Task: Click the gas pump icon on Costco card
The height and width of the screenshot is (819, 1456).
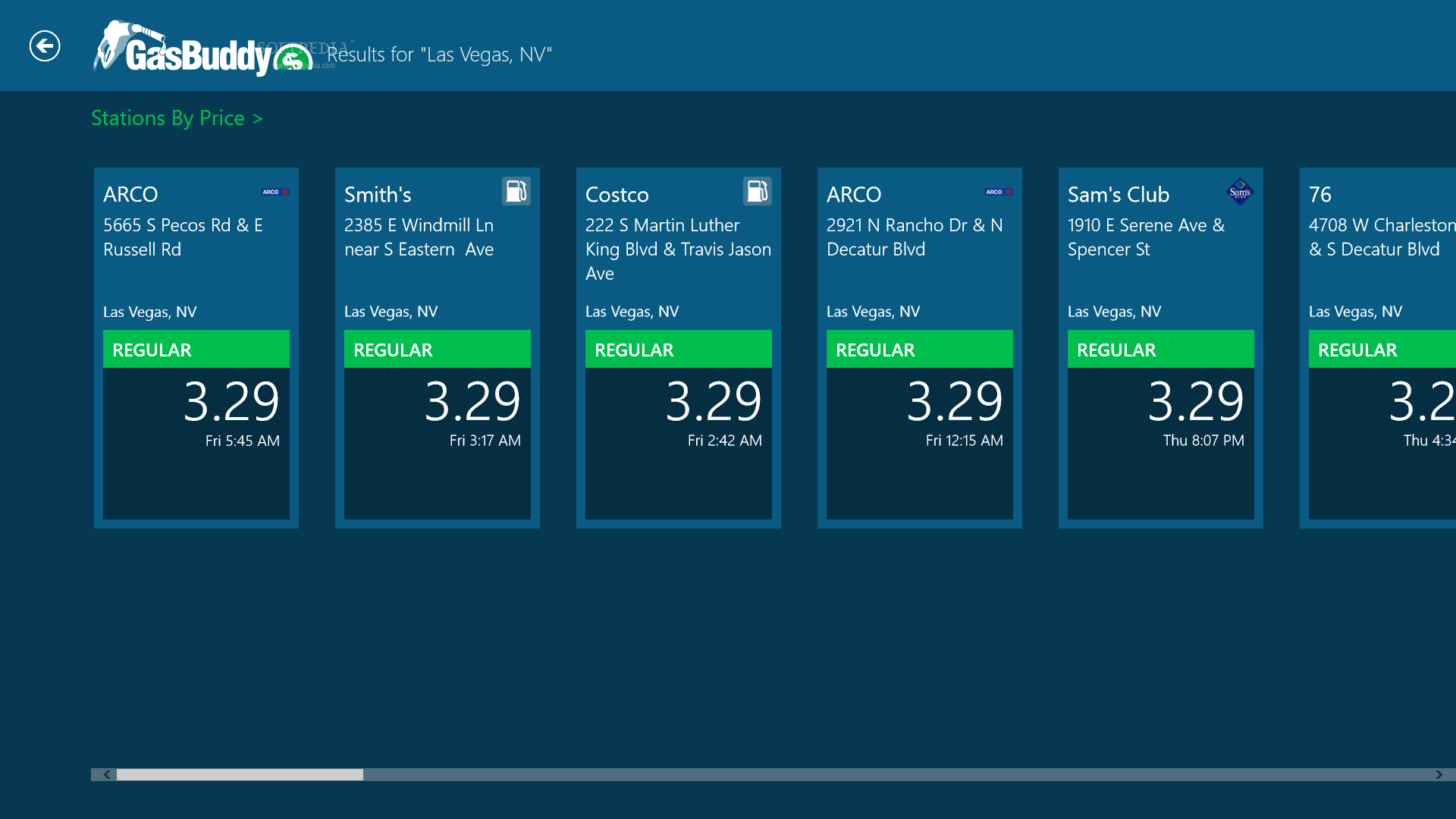Action: tap(758, 191)
